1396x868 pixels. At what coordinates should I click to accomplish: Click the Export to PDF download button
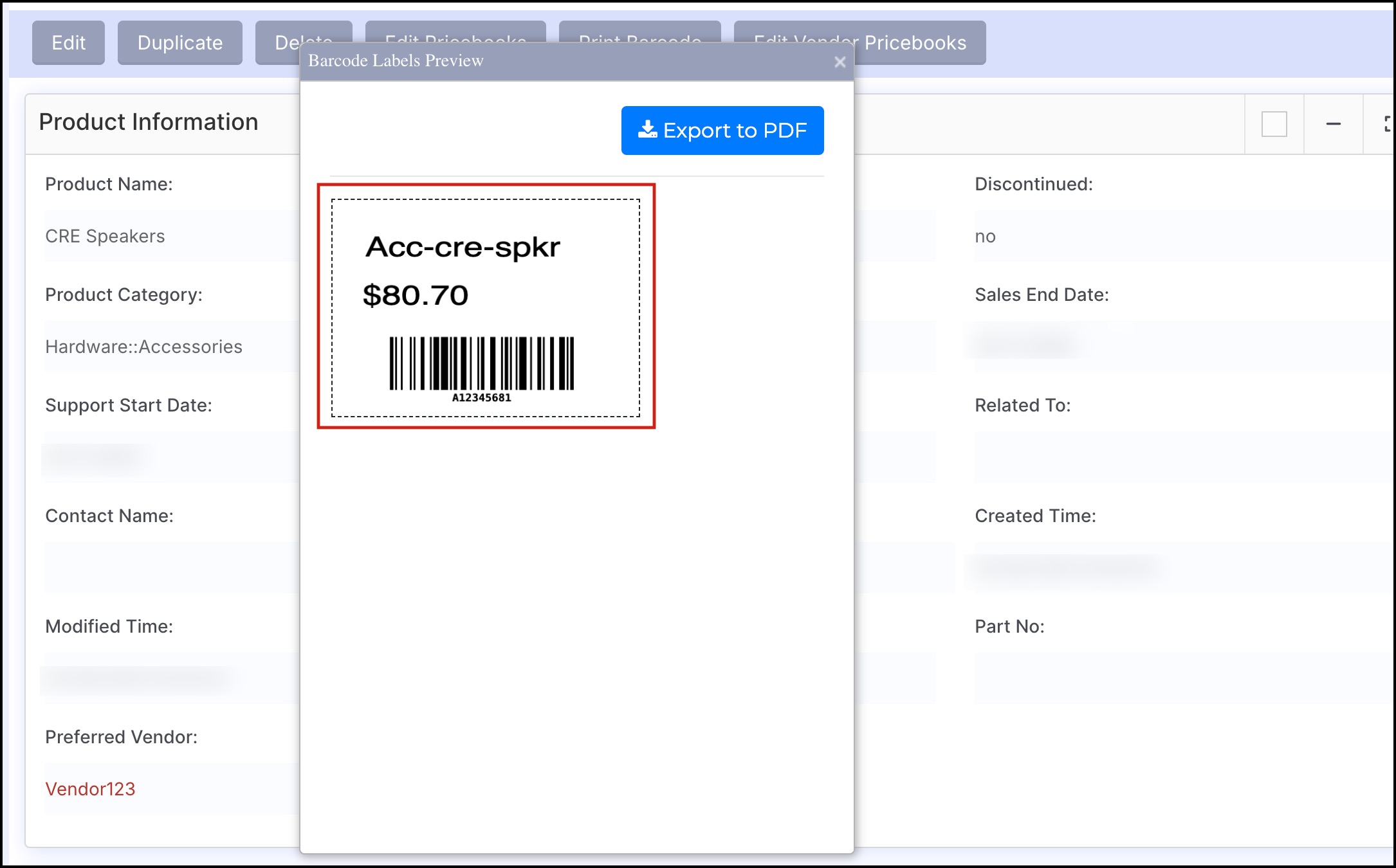[722, 131]
